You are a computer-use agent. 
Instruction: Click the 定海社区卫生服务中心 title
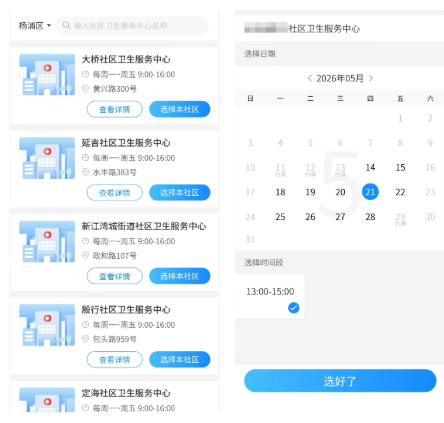click(126, 393)
